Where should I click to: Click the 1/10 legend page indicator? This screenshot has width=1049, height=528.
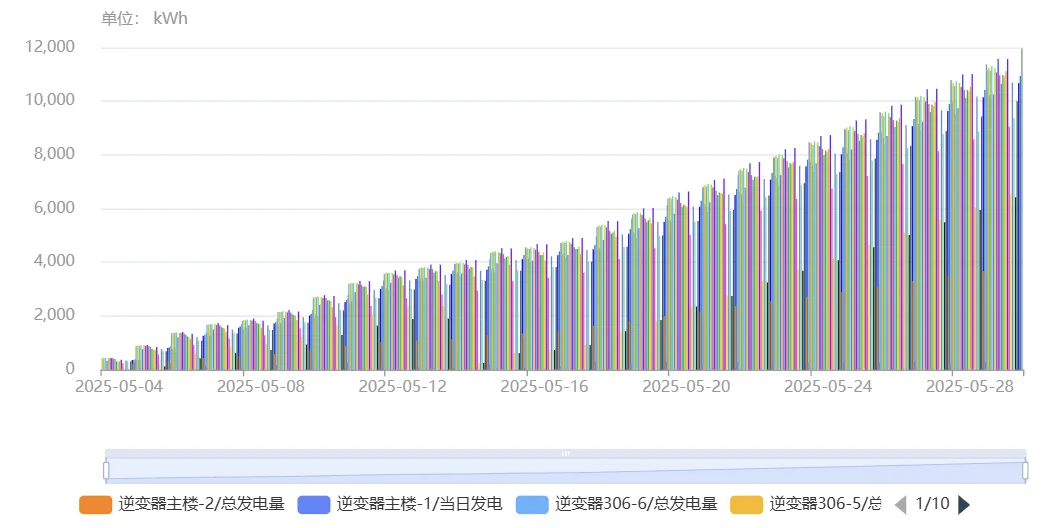932,505
